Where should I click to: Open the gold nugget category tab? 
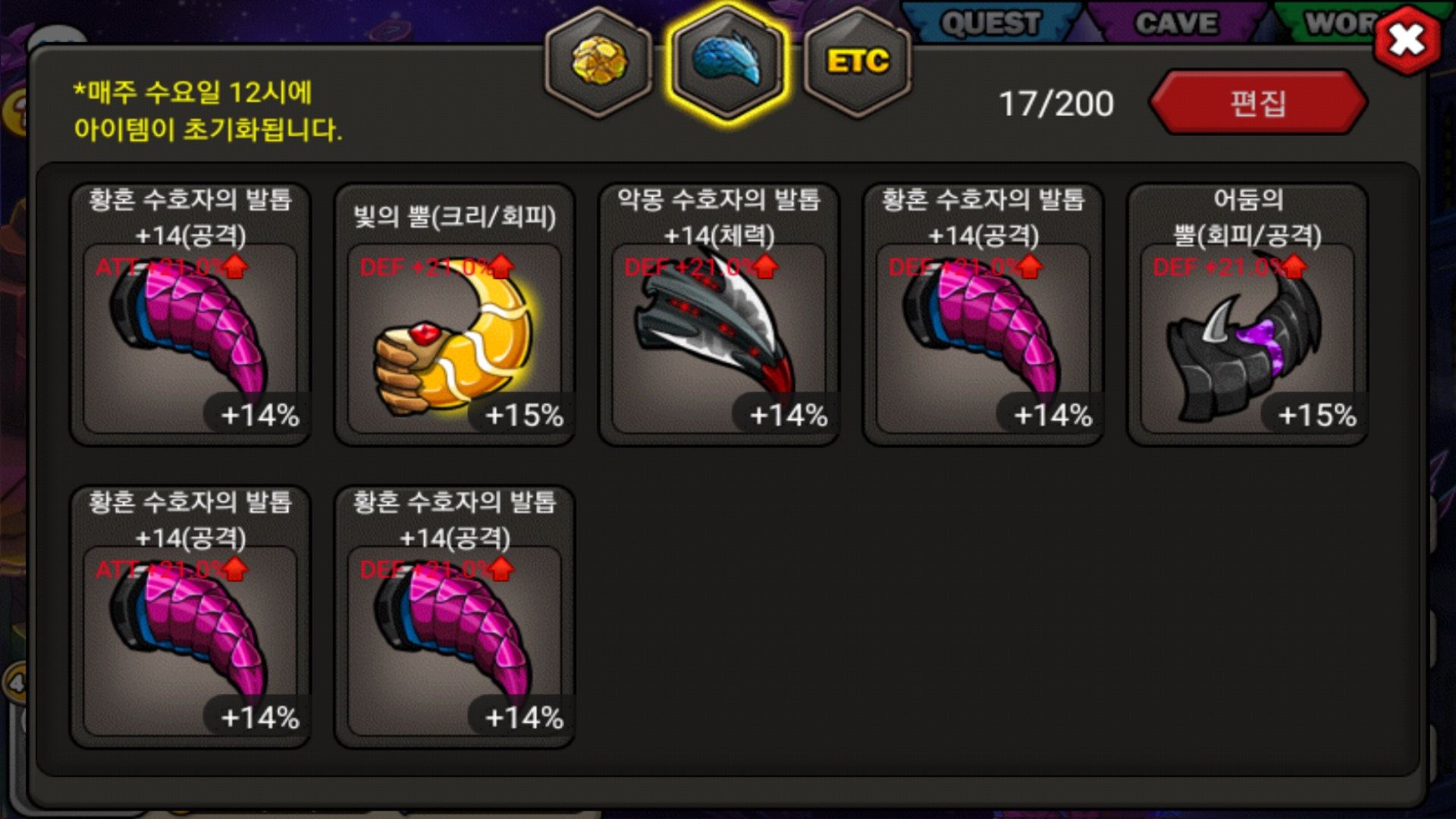tap(599, 62)
